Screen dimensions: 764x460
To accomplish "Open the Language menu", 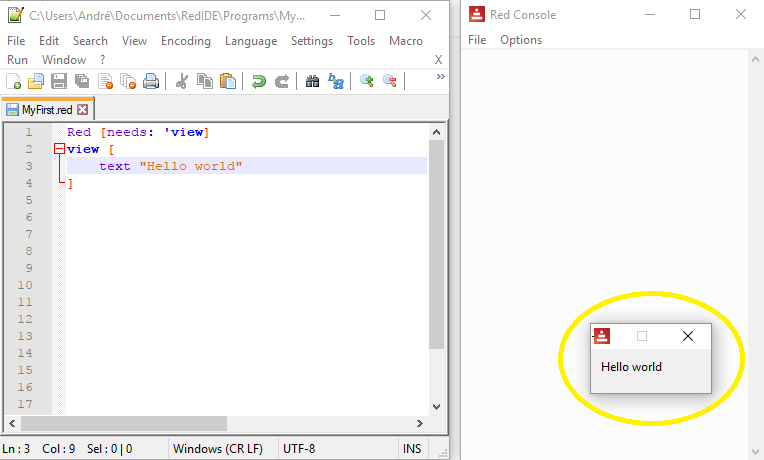I will pos(251,41).
